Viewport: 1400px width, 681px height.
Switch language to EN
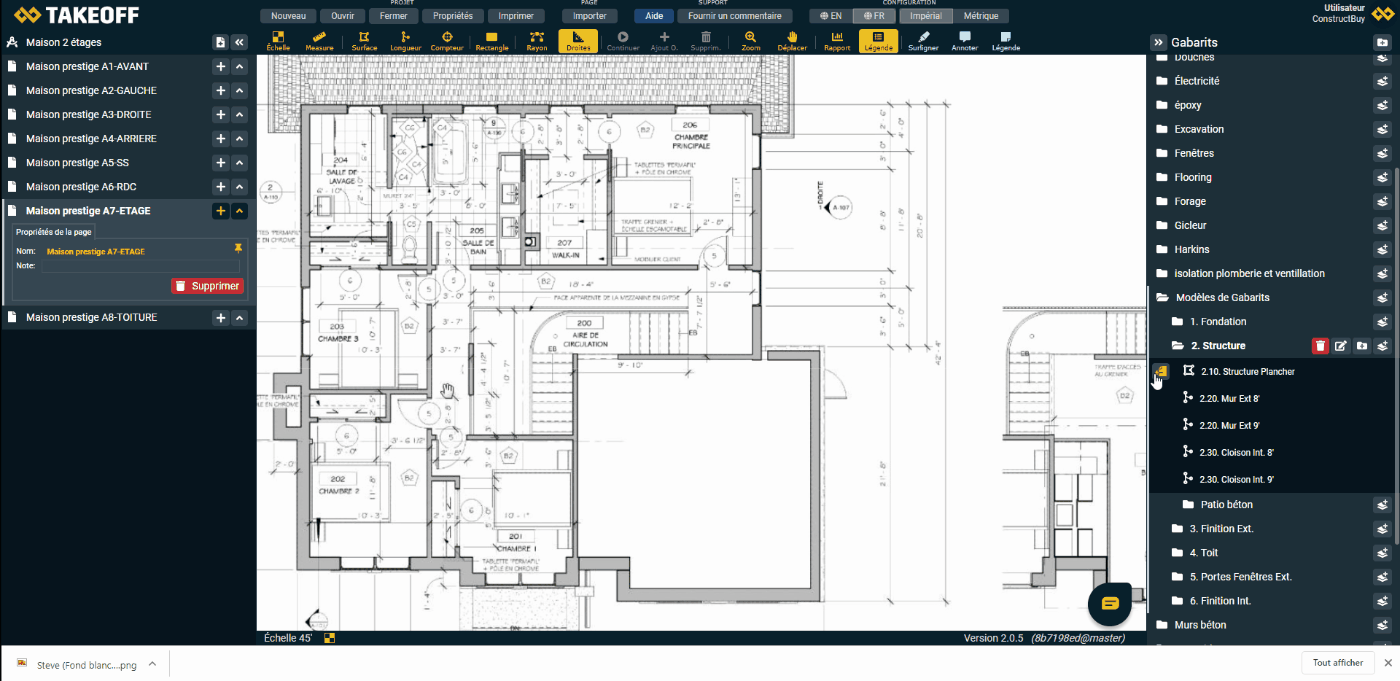click(x=830, y=16)
